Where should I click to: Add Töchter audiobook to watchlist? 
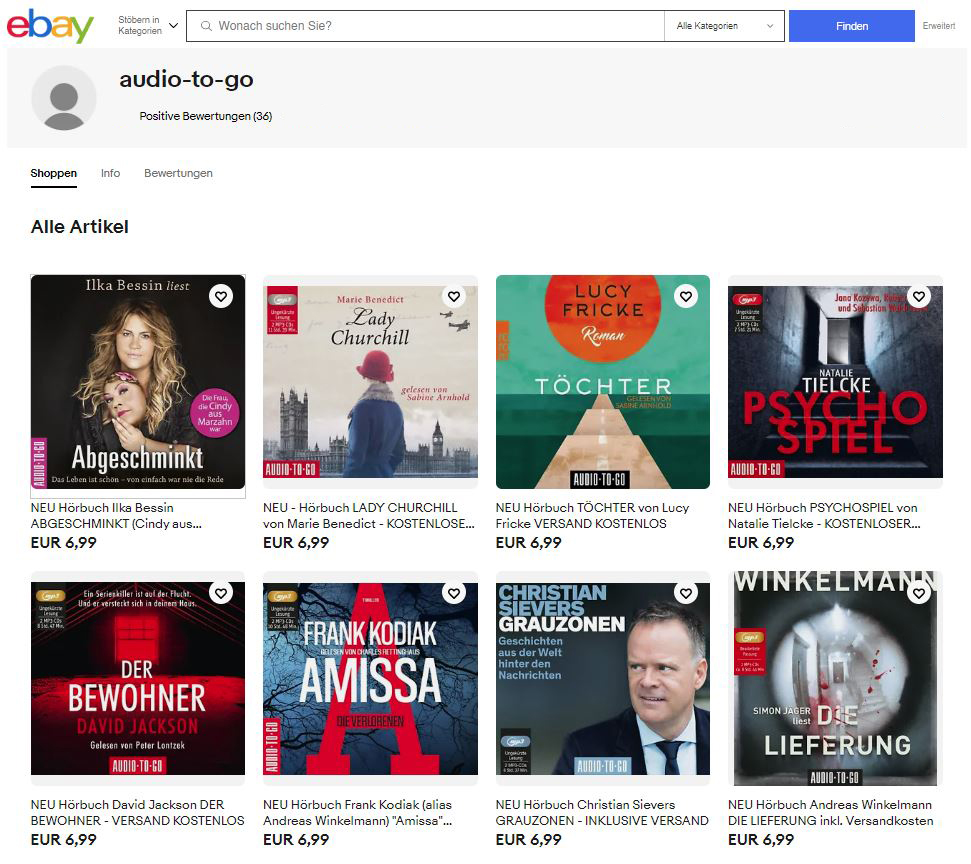pyautogui.click(x=686, y=296)
